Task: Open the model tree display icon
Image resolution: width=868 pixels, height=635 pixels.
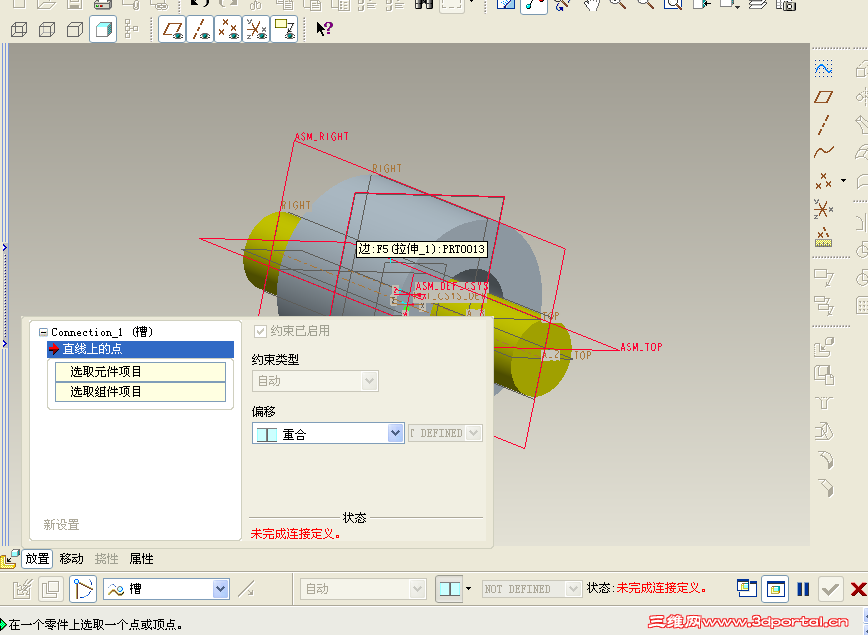Action: [131, 29]
